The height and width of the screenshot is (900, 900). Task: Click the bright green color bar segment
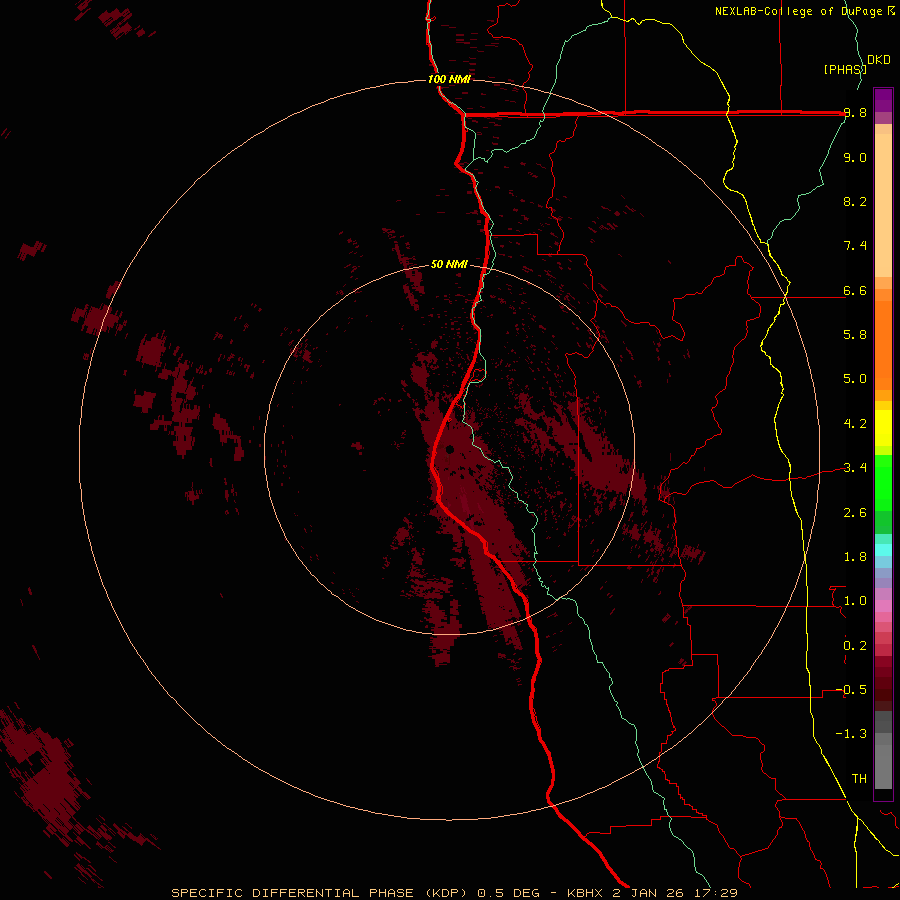[x=883, y=483]
